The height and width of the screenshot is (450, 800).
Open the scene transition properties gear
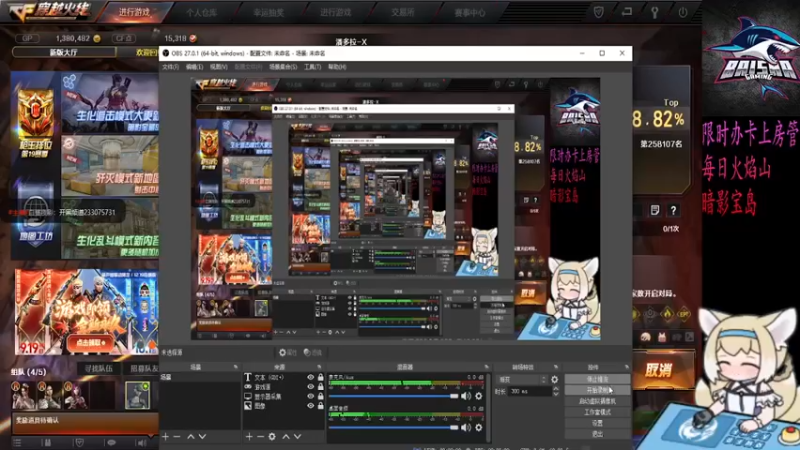click(555, 380)
